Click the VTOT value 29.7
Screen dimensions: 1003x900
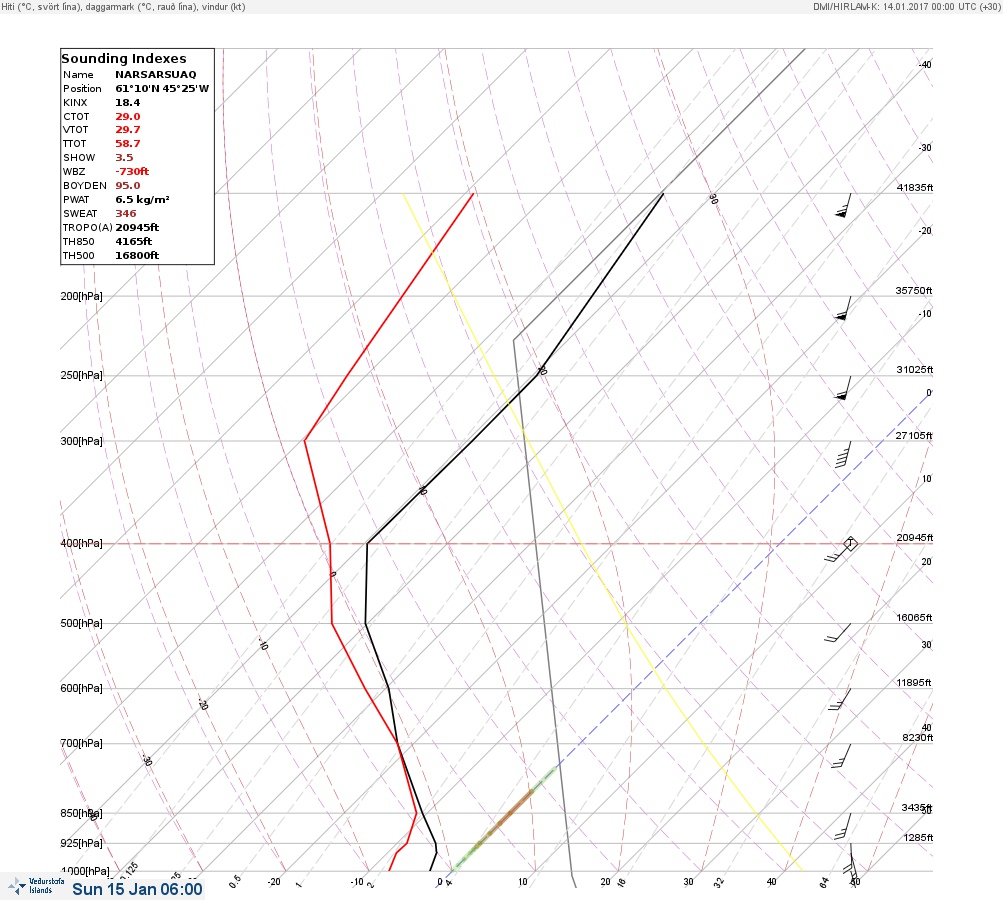click(127, 130)
